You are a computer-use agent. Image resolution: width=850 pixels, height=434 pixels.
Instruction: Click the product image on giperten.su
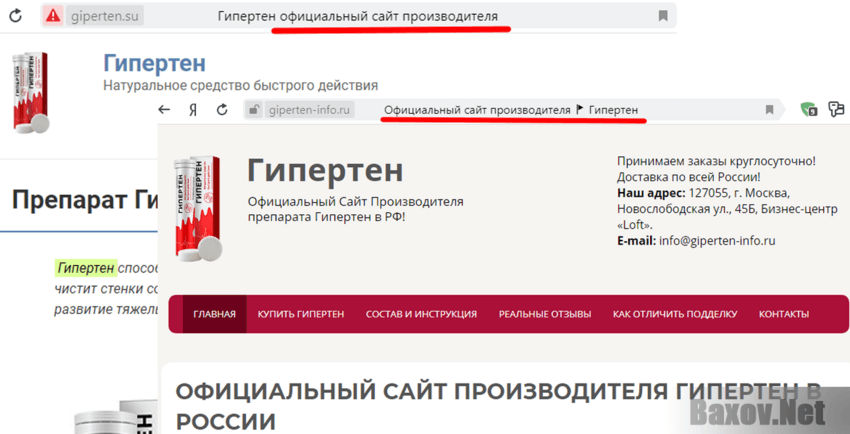click(30, 93)
